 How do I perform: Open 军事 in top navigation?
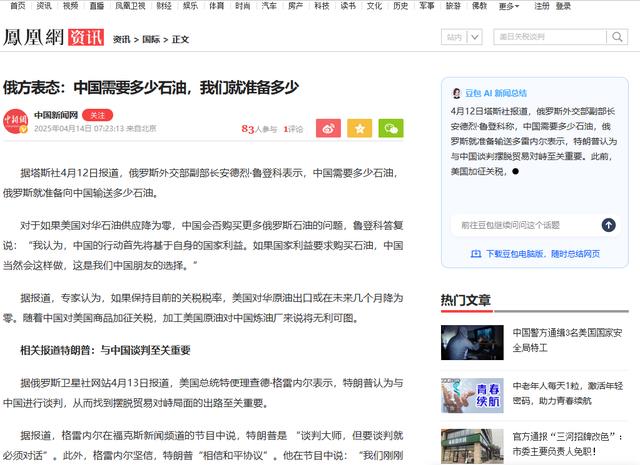[427, 6]
